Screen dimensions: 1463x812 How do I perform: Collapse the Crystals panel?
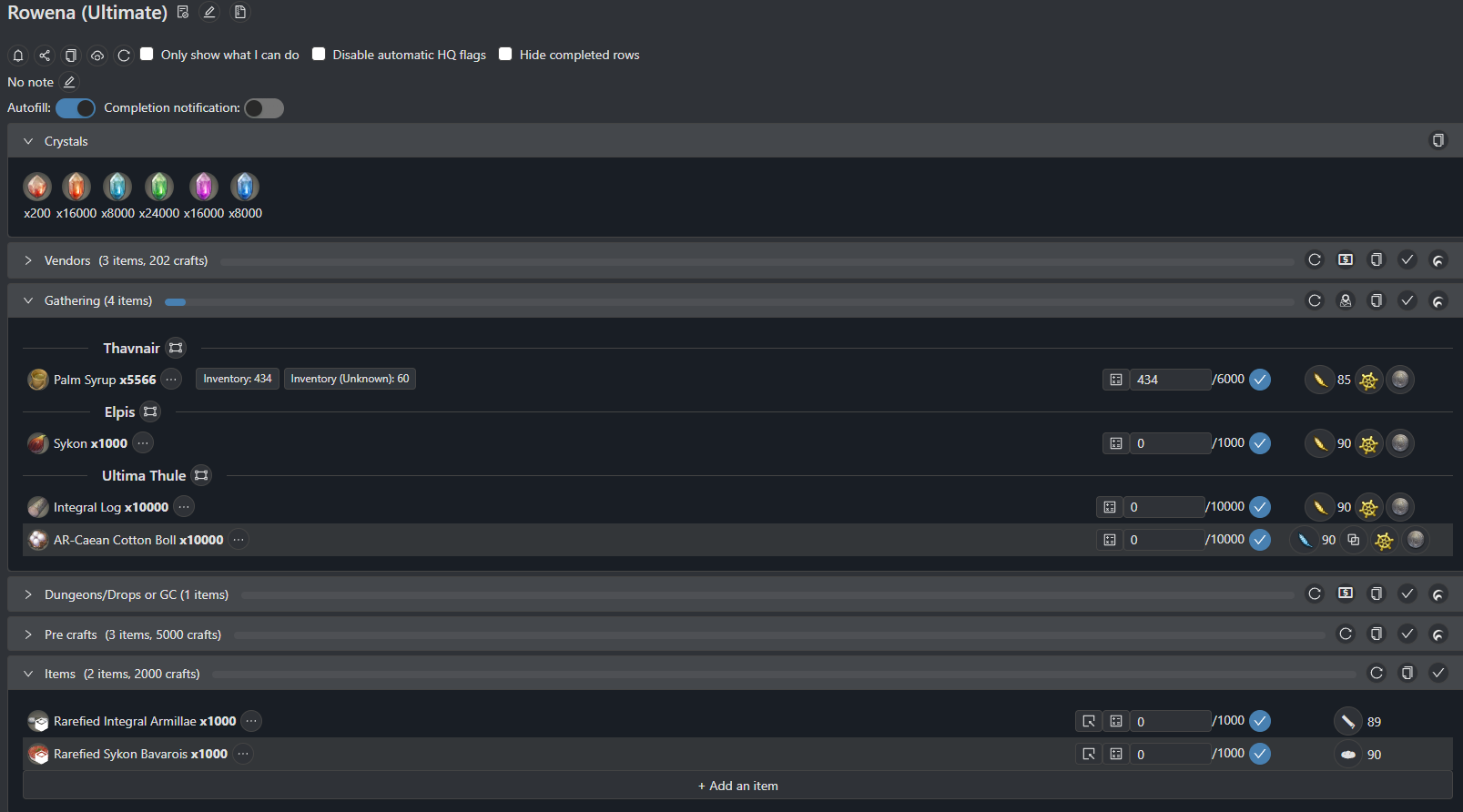pos(28,141)
